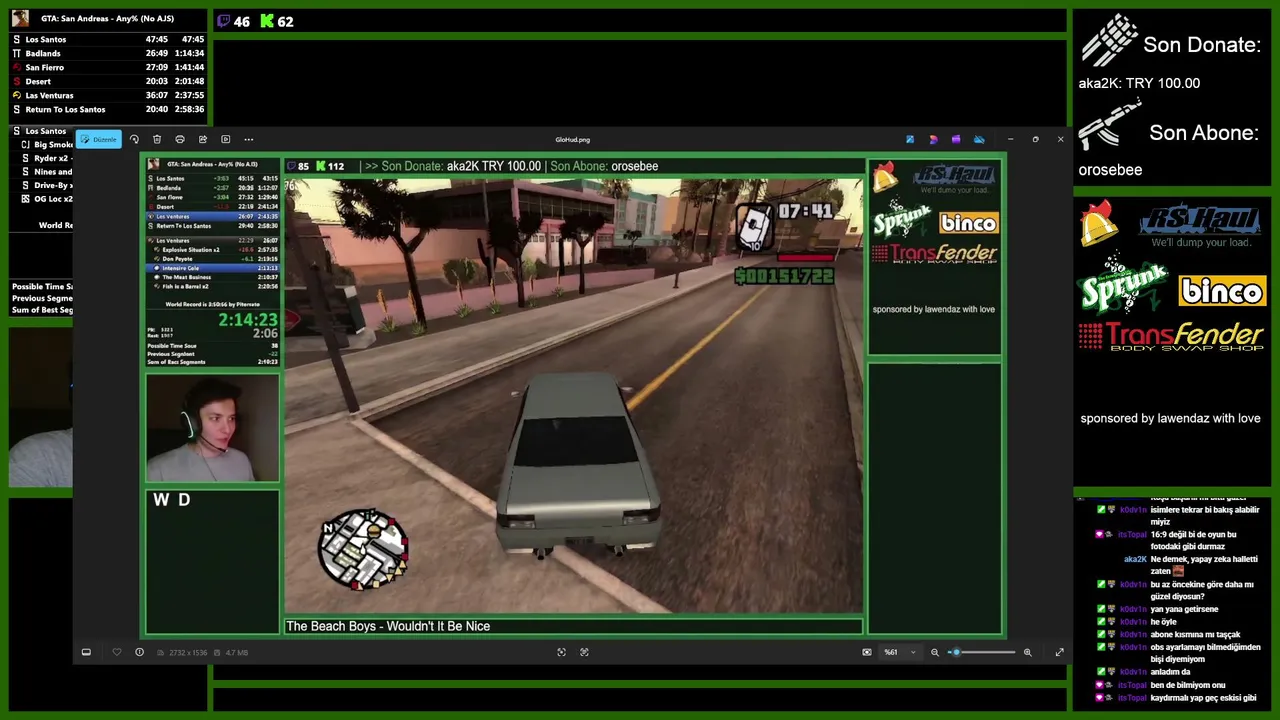
Task: Click the 2:14:23 timer in the image
Action: click(x=247, y=320)
